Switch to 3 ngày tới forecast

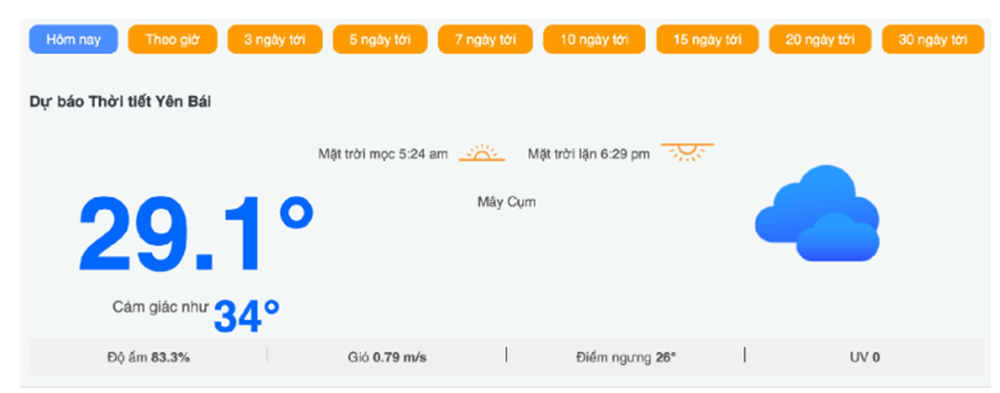(275, 40)
